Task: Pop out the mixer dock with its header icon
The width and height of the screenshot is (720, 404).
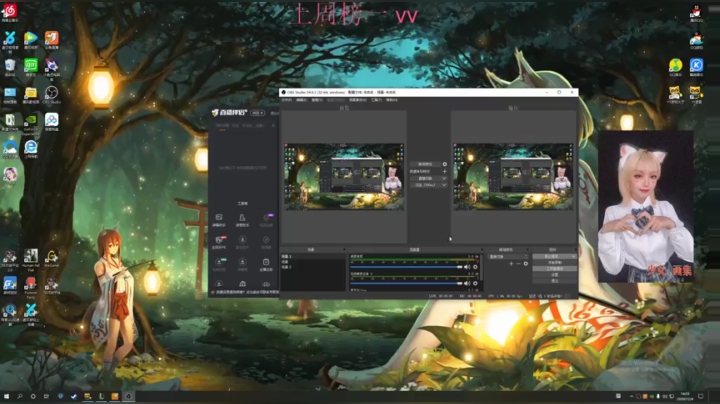Action: tap(482, 249)
